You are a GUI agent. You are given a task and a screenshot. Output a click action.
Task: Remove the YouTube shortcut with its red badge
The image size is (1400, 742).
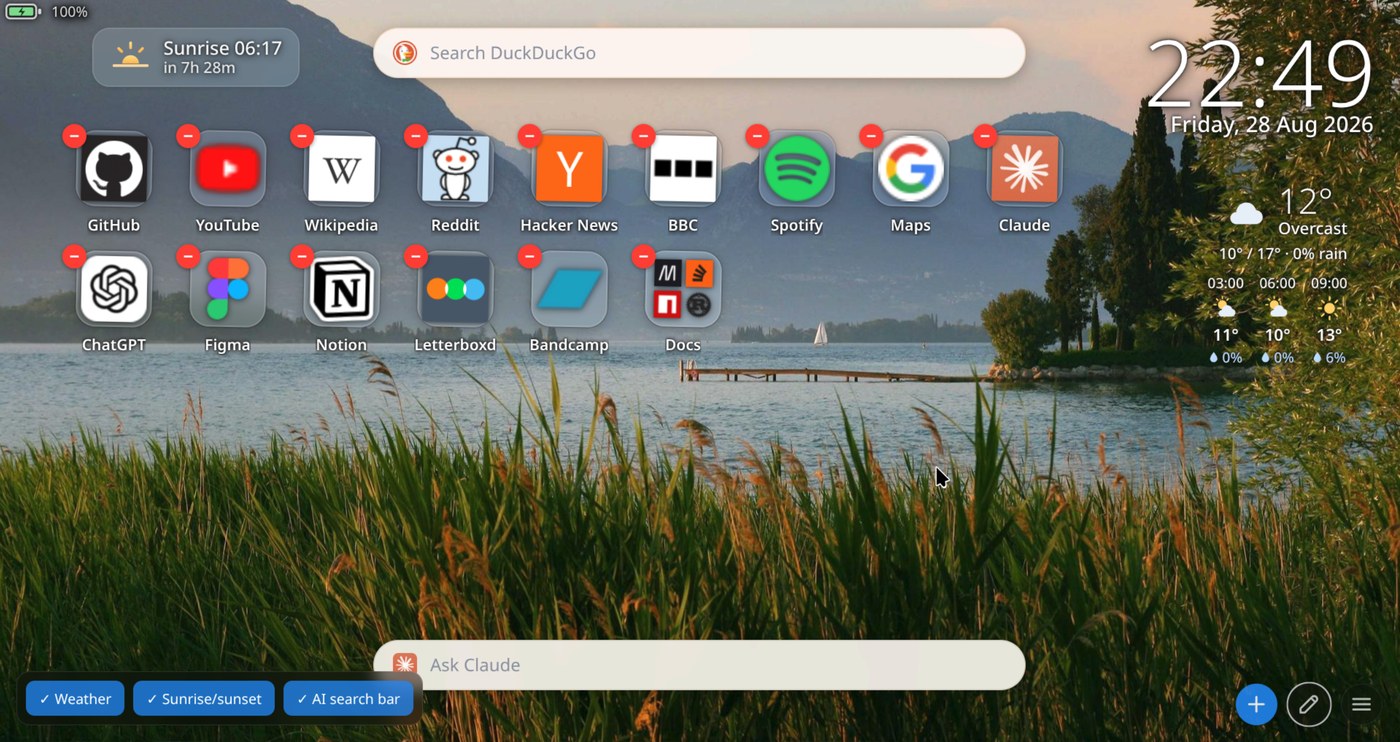(188, 136)
